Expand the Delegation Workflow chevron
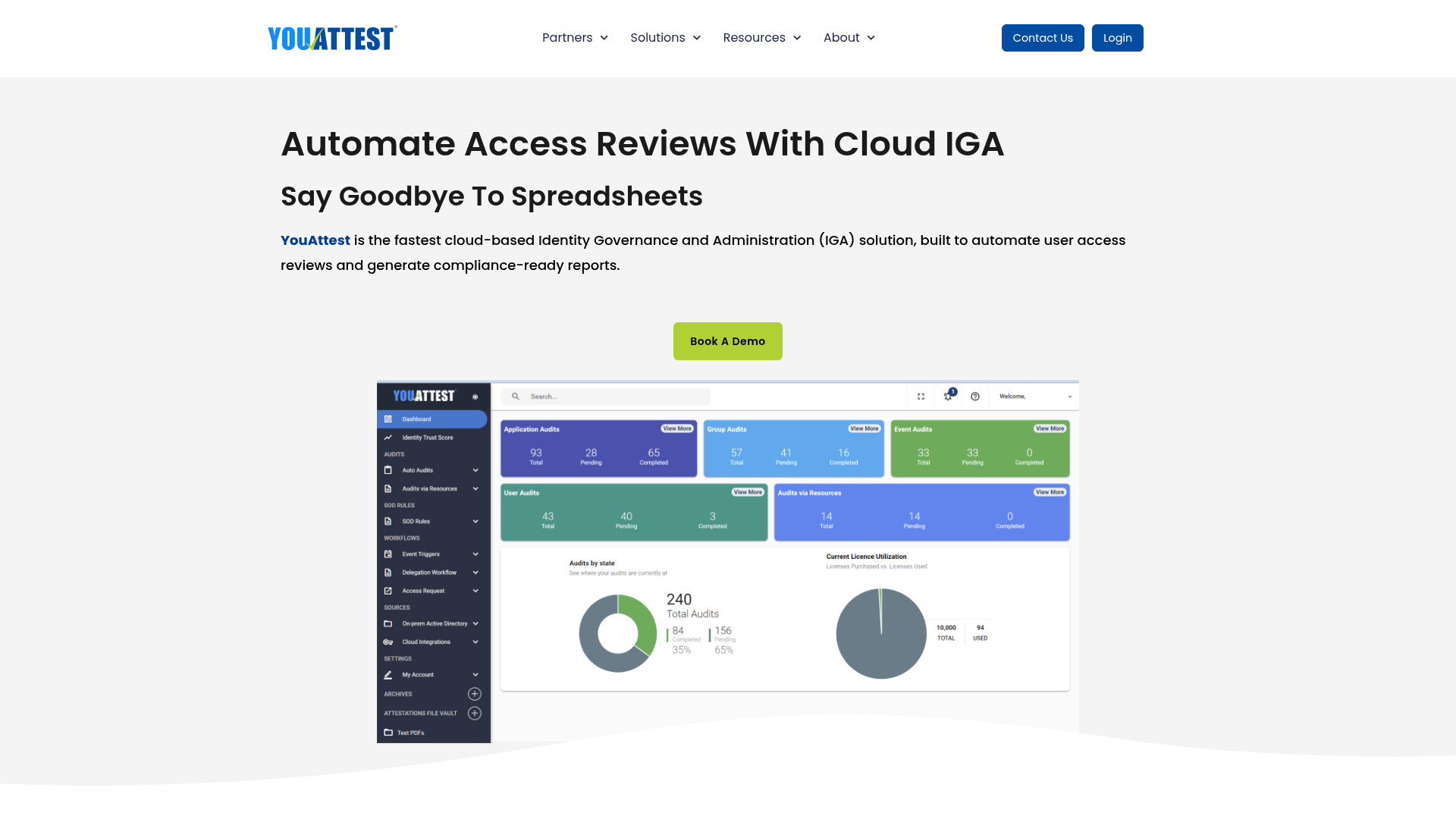 point(475,573)
